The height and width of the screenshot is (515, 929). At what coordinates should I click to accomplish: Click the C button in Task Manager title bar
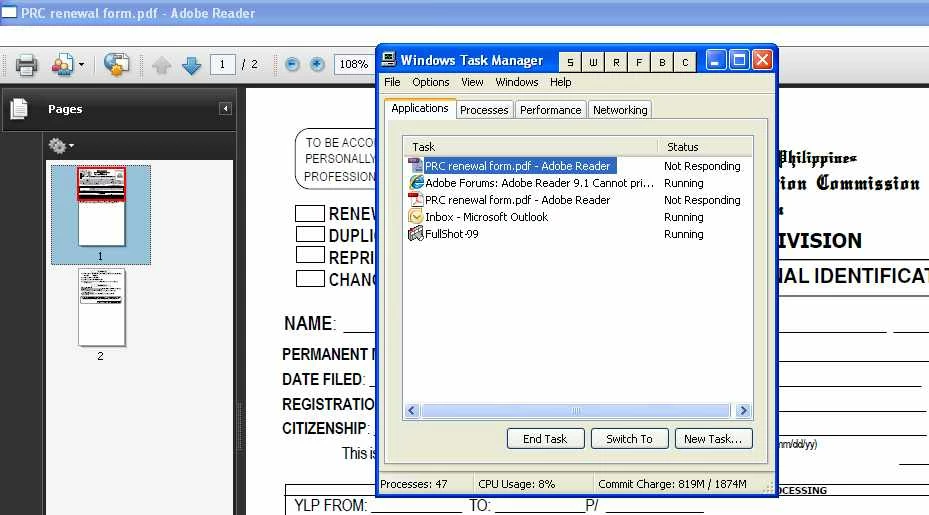(685, 62)
